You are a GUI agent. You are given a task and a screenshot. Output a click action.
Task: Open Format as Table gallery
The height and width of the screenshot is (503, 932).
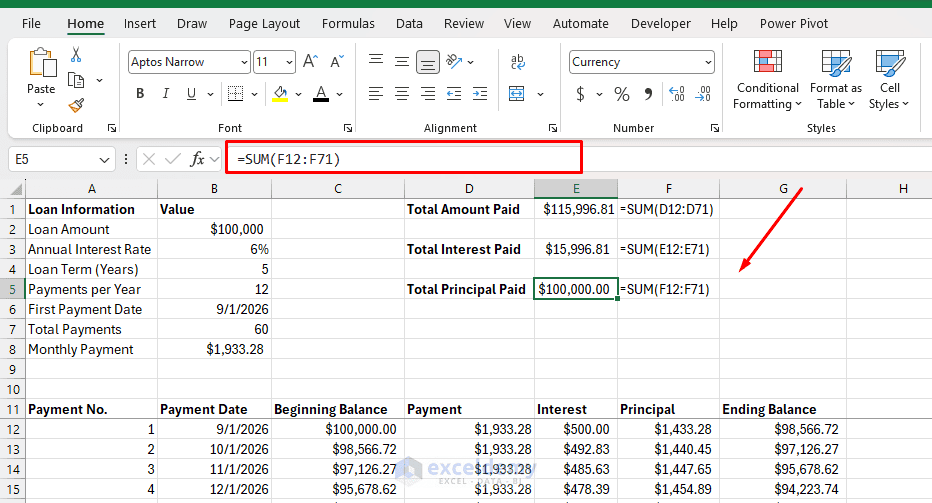pos(836,80)
